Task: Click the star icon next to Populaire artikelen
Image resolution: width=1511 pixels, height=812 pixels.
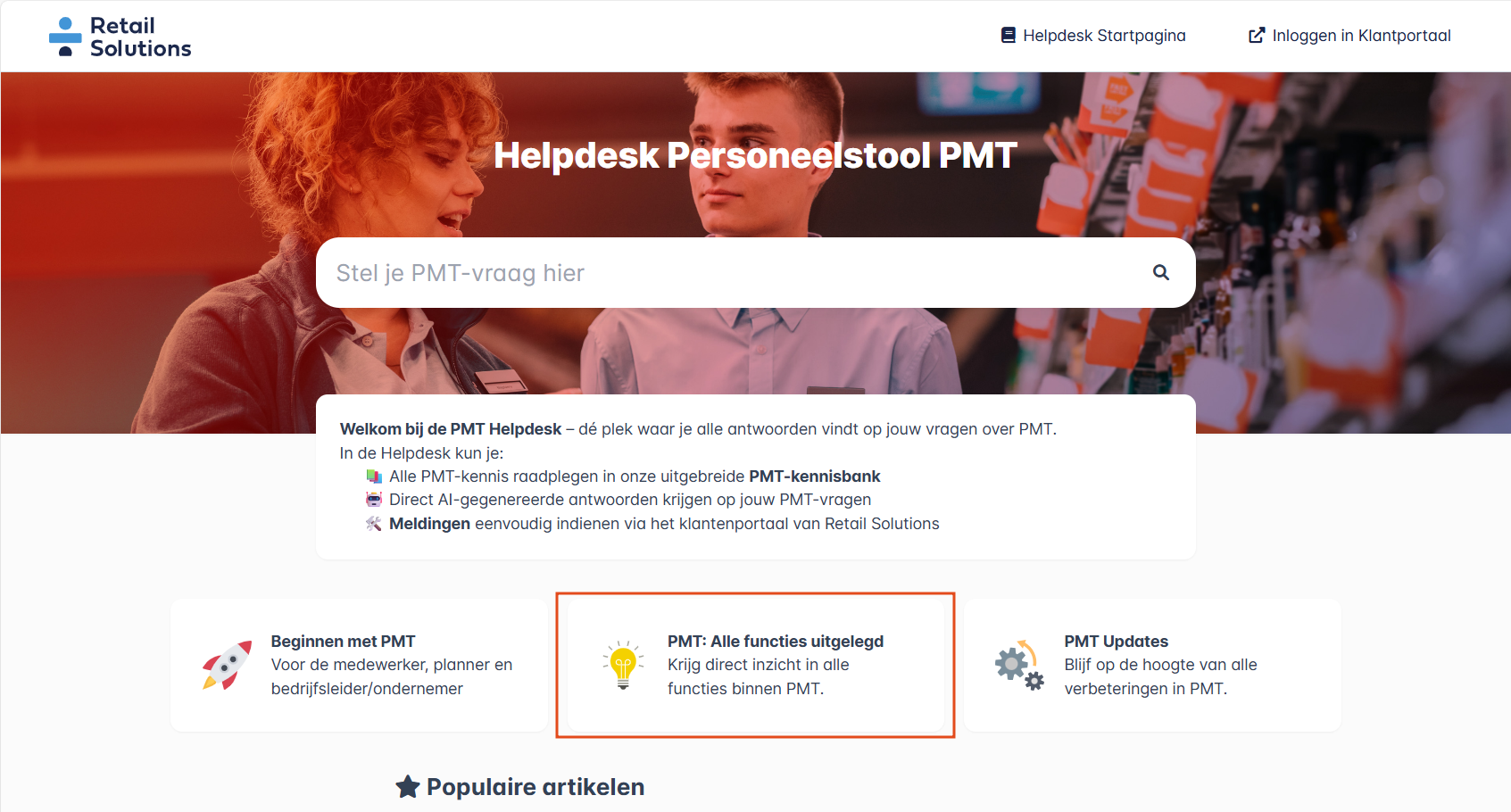Action: 408,786
